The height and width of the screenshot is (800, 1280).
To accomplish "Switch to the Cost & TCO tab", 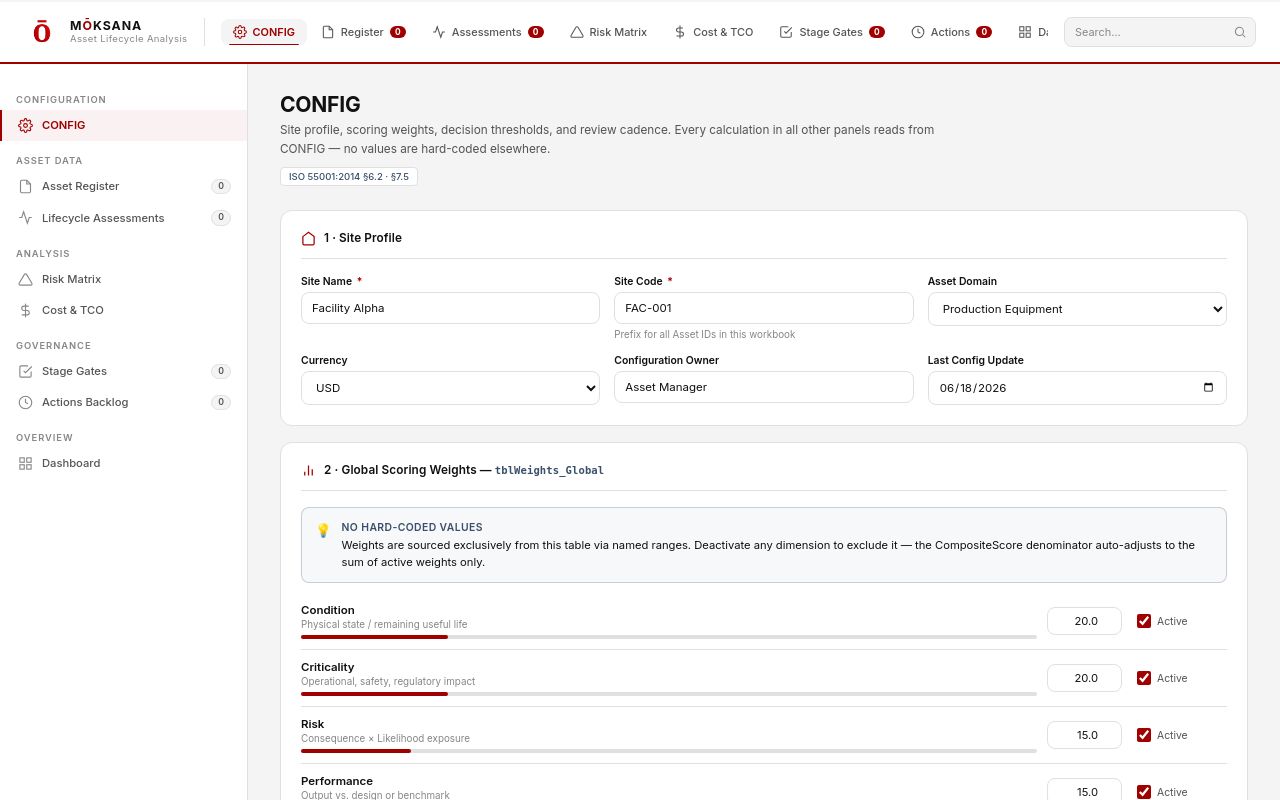I will click(x=713, y=32).
